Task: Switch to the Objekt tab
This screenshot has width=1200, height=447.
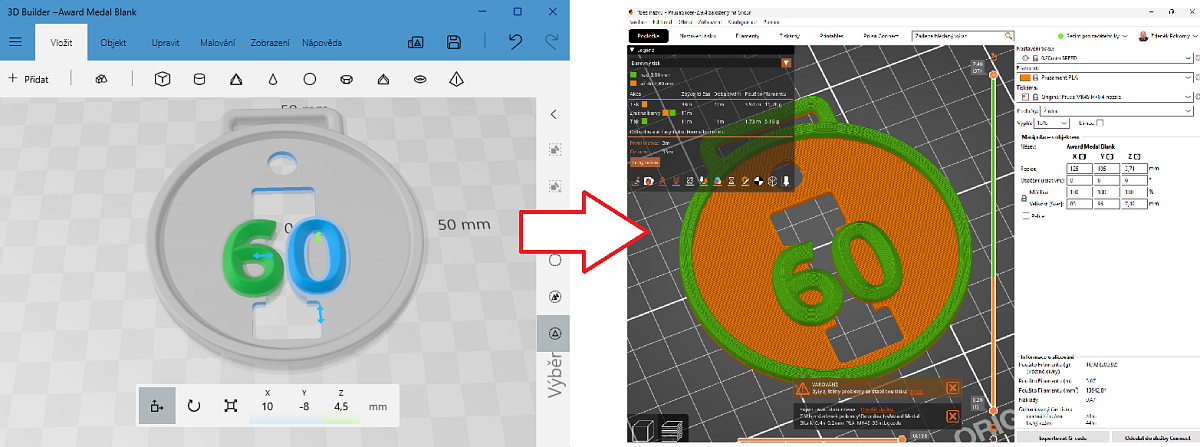Action: click(113, 43)
